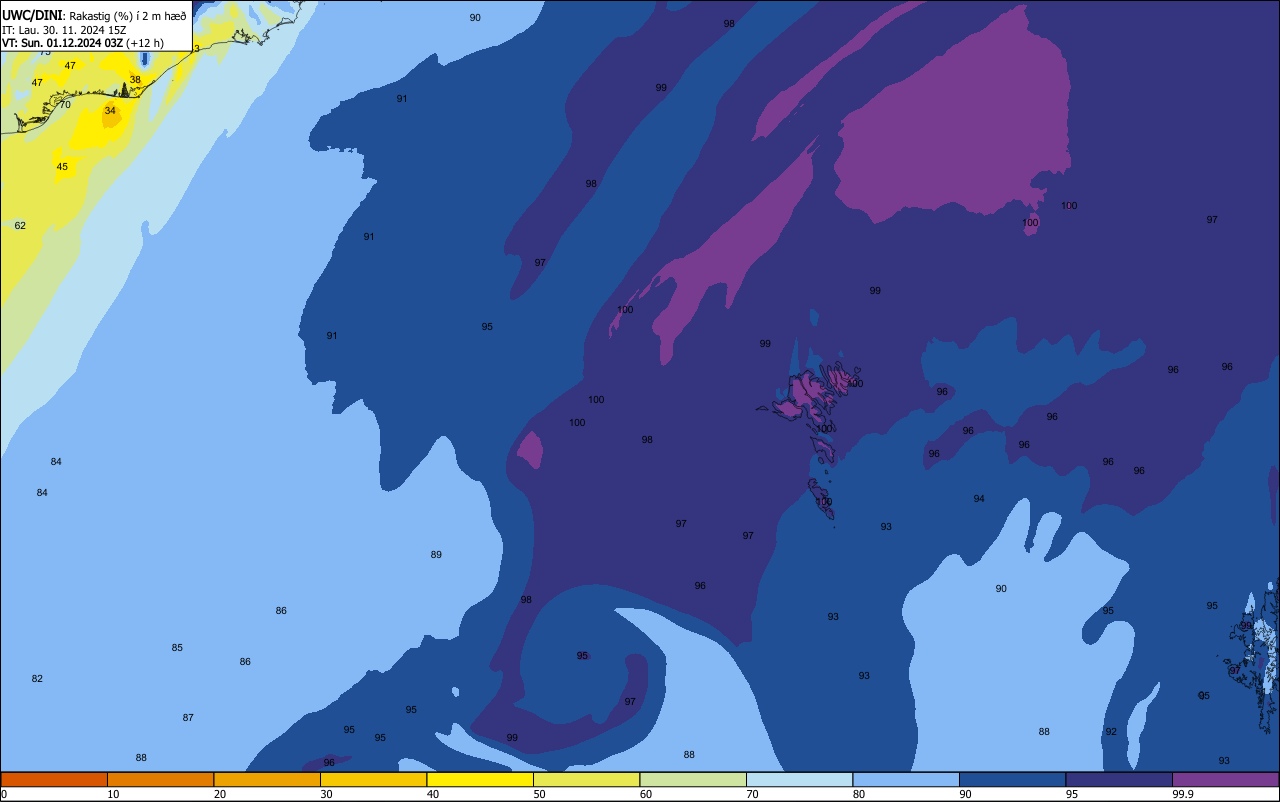Click the medium blue 90–95 legend swatch
The width and height of the screenshot is (1280, 802).
pos(1012,779)
